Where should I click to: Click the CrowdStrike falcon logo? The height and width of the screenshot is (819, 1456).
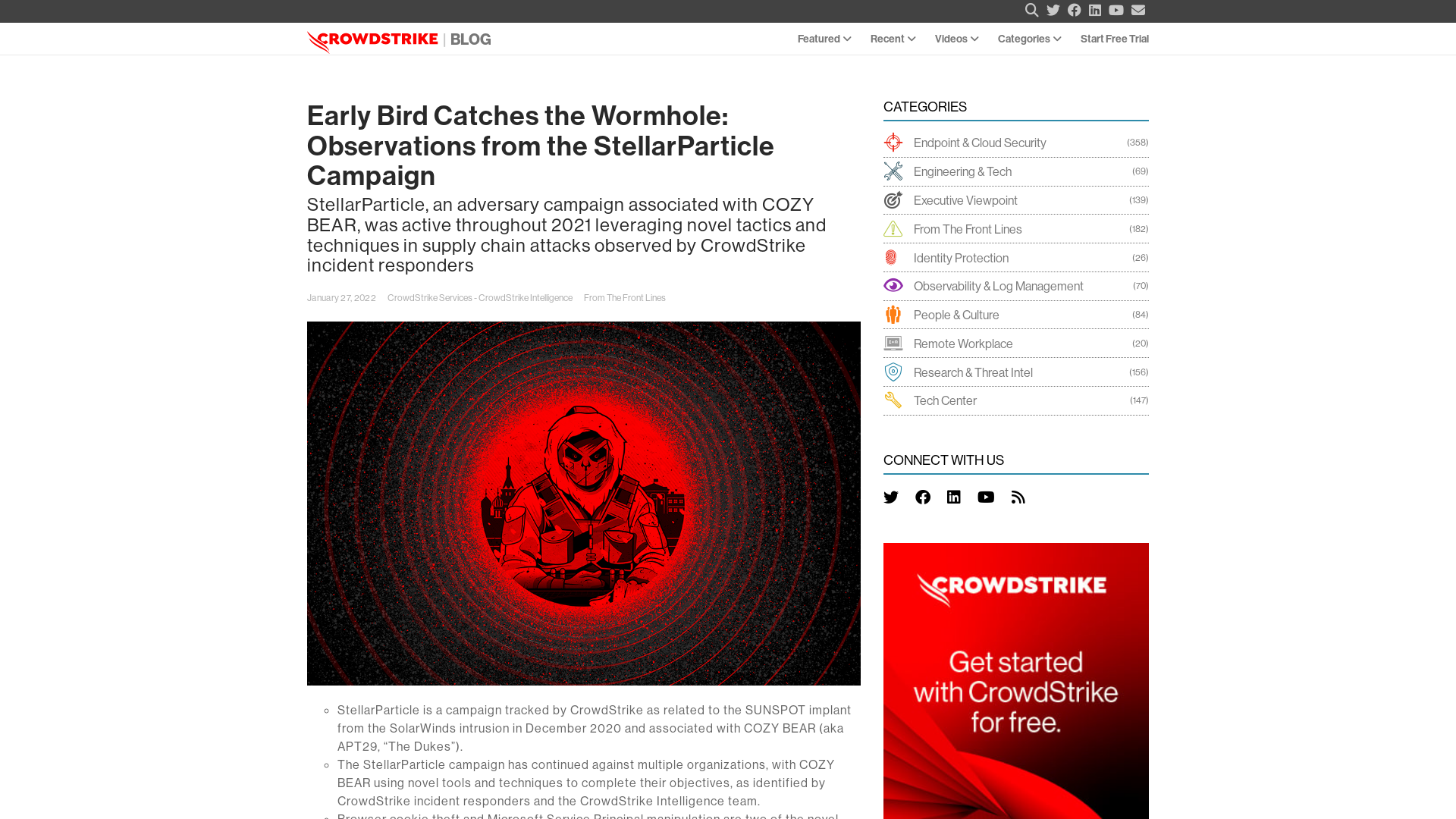point(372,41)
